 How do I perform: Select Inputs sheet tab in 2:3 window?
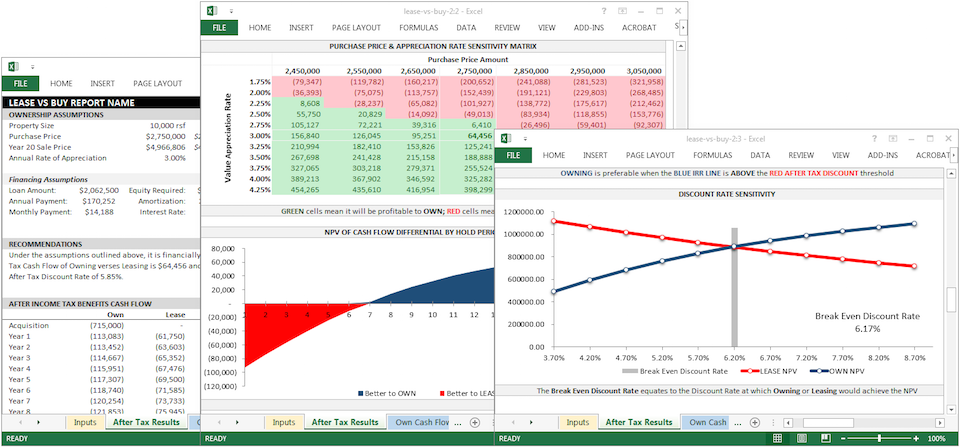point(578,422)
